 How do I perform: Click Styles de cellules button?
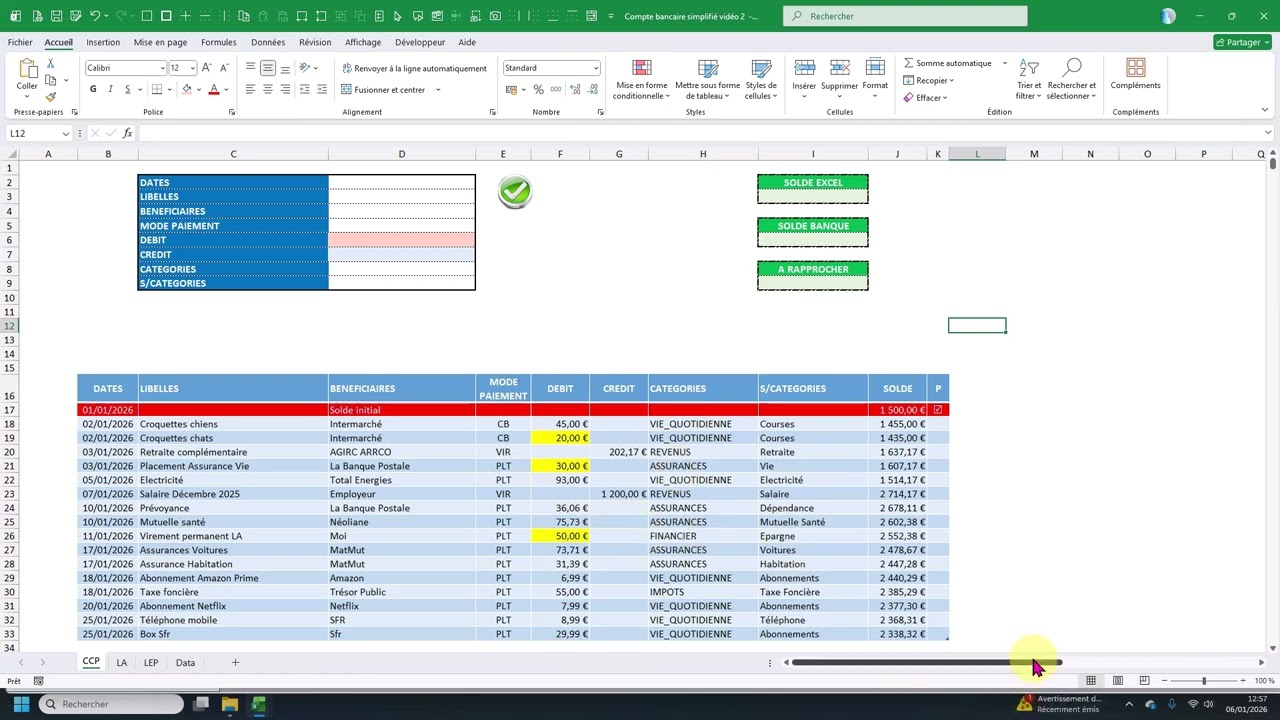pos(761,79)
